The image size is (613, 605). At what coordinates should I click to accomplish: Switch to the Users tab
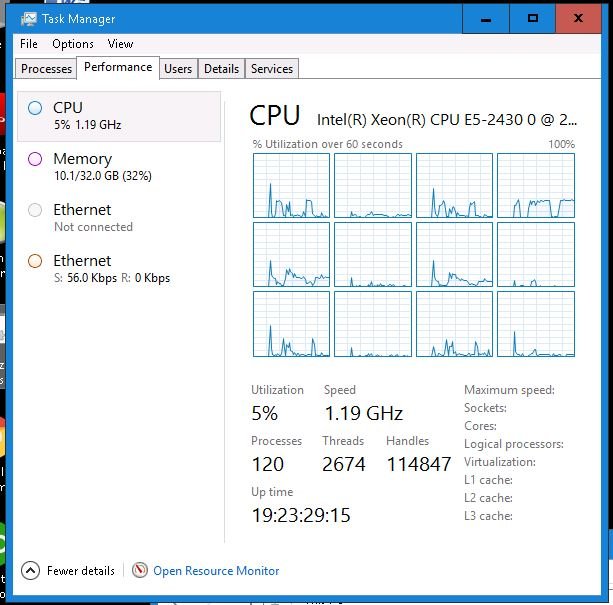point(178,69)
